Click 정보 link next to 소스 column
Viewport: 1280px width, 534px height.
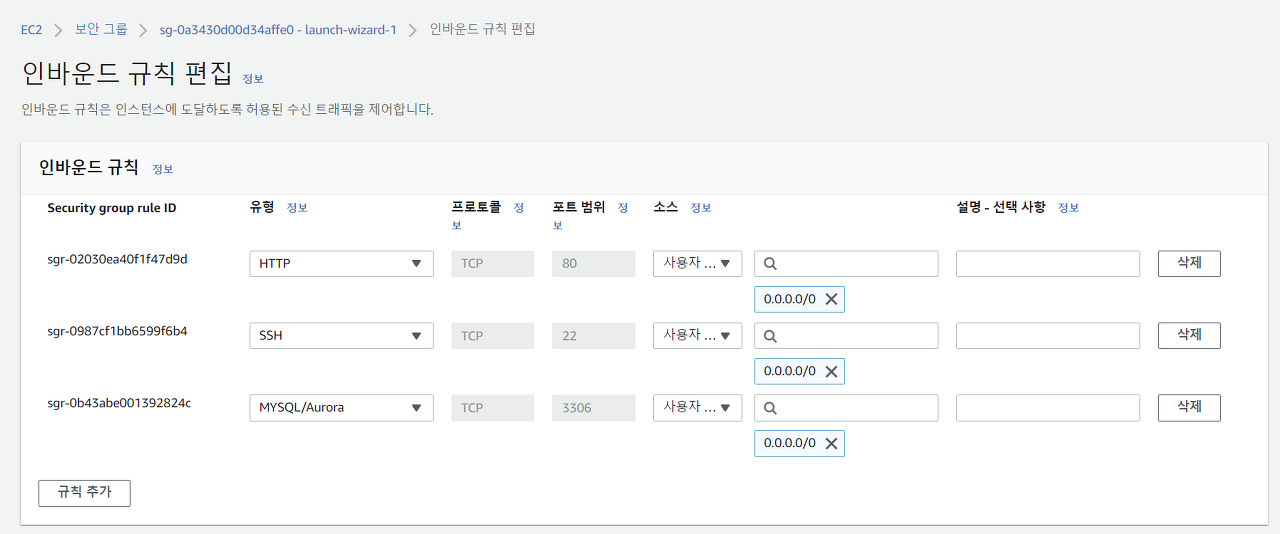tap(701, 208)
